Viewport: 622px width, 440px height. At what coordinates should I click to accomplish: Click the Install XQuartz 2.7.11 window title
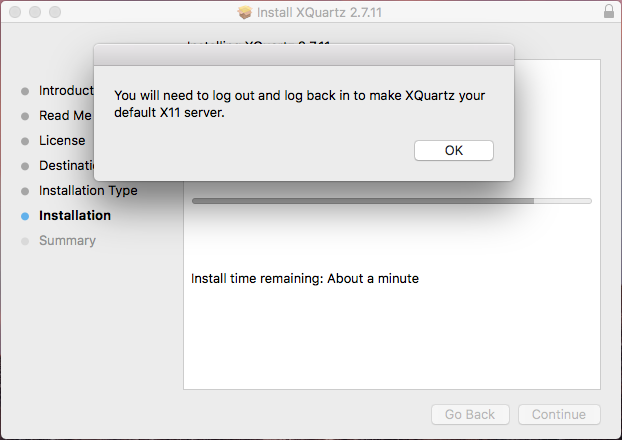(319, 12)
